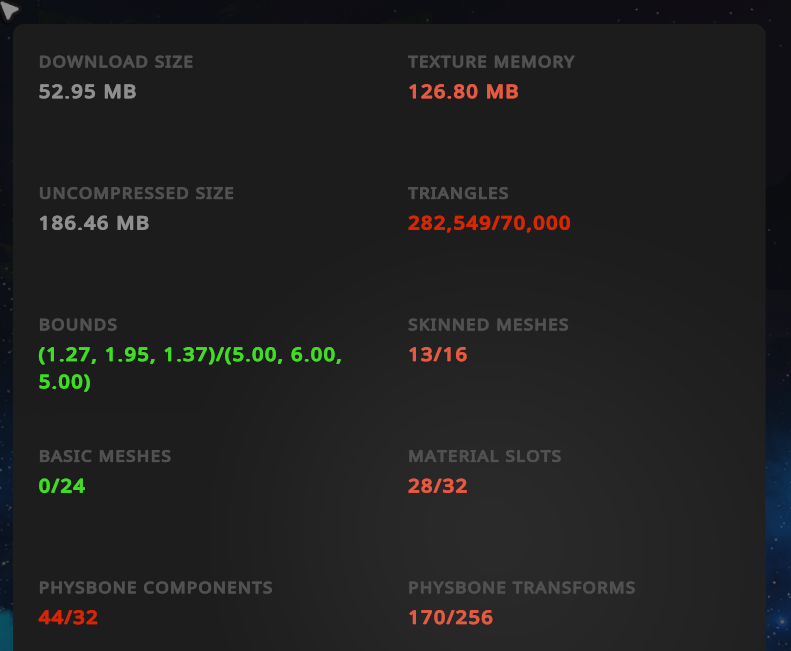Select the 186.46 MB uncompressed value
This screenshot has height=651, width=791.
pos(94,223)
